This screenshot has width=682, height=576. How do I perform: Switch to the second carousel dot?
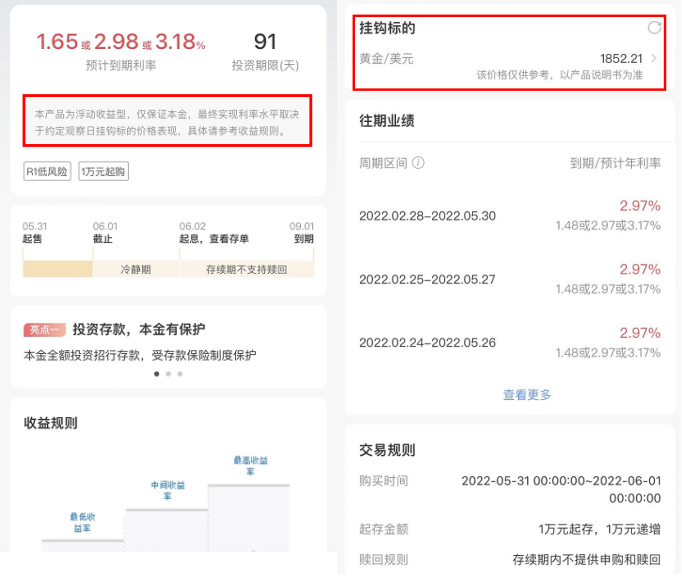(x=168, y=374)
